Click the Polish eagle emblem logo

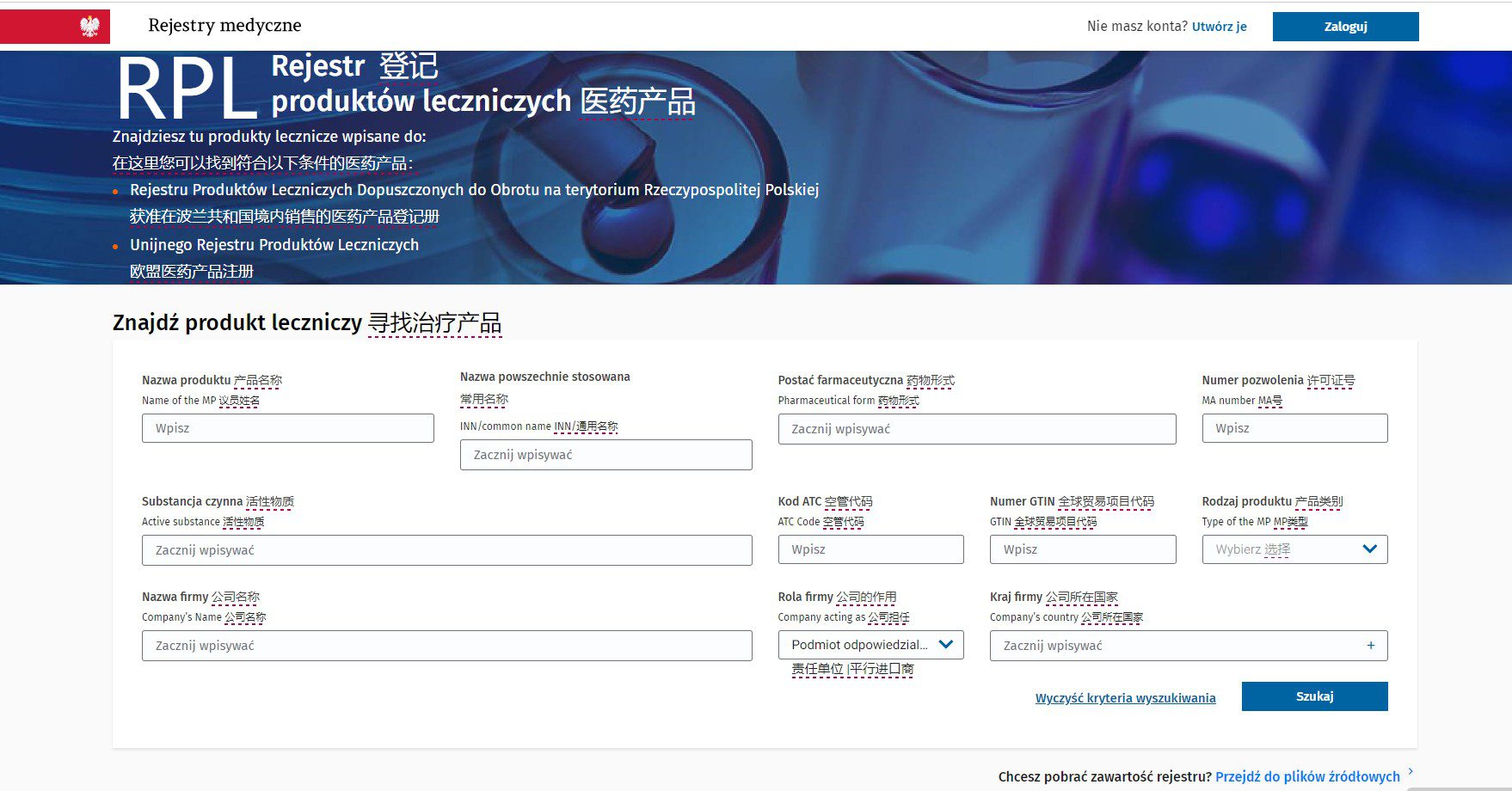tap(89, 27)
